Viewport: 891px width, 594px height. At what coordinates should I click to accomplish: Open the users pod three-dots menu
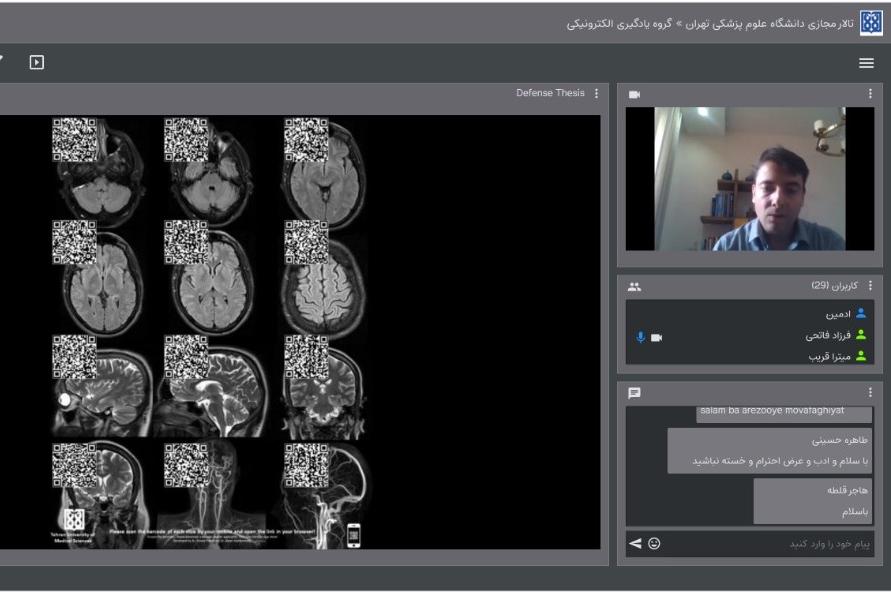[x=870, y=286]
